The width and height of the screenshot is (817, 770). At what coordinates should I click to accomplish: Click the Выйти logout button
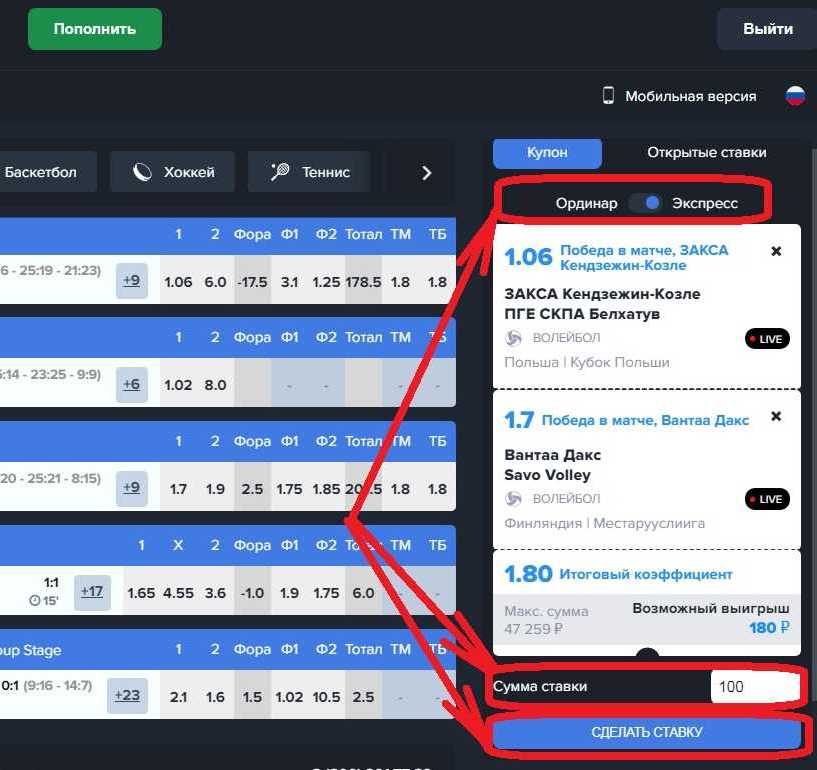(x=767, y=29)
